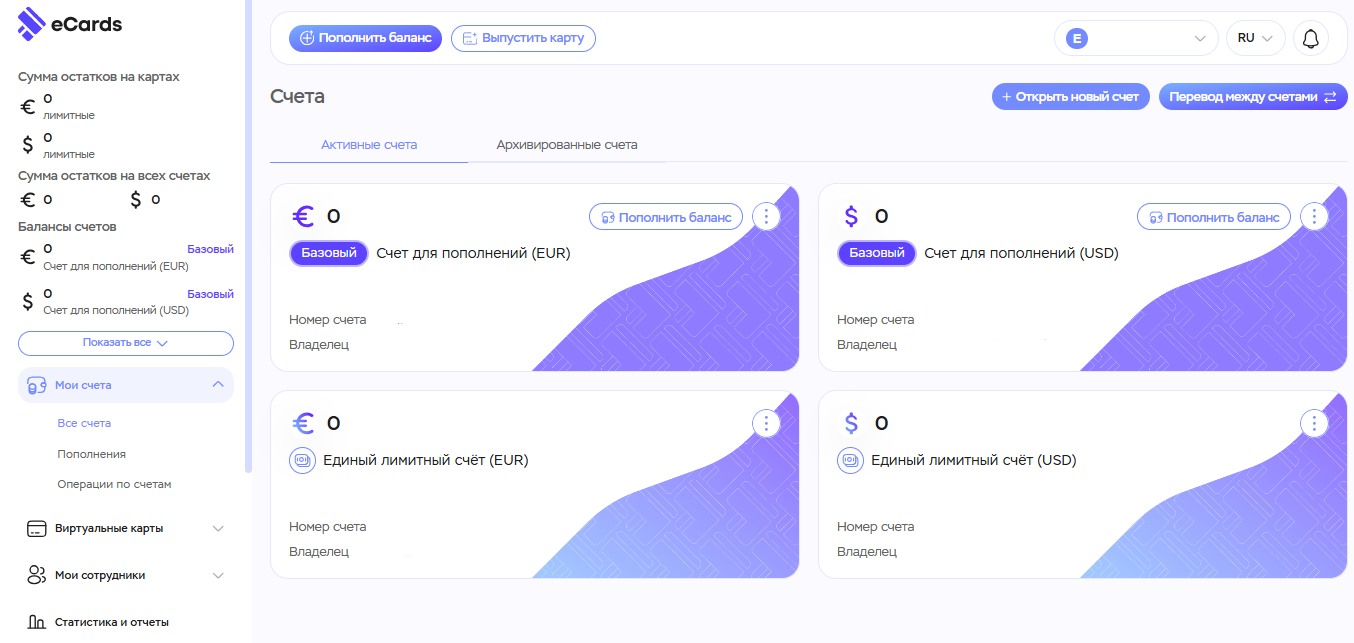Screen dimensions: 1354x643
Task: Click Выпустить карту button in header
Action: coord(523,38)
